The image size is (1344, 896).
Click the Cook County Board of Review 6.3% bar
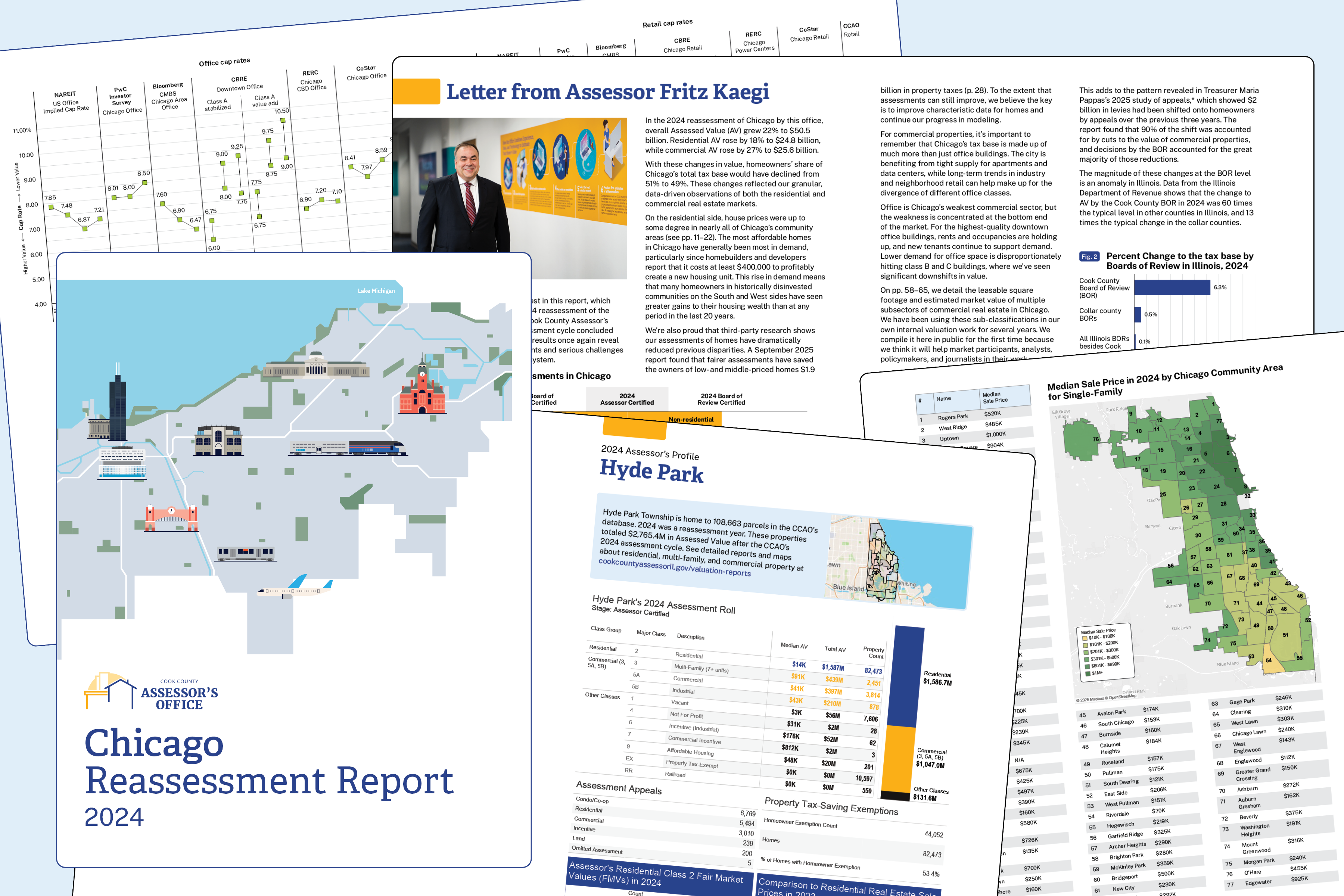coord(1172,287)
